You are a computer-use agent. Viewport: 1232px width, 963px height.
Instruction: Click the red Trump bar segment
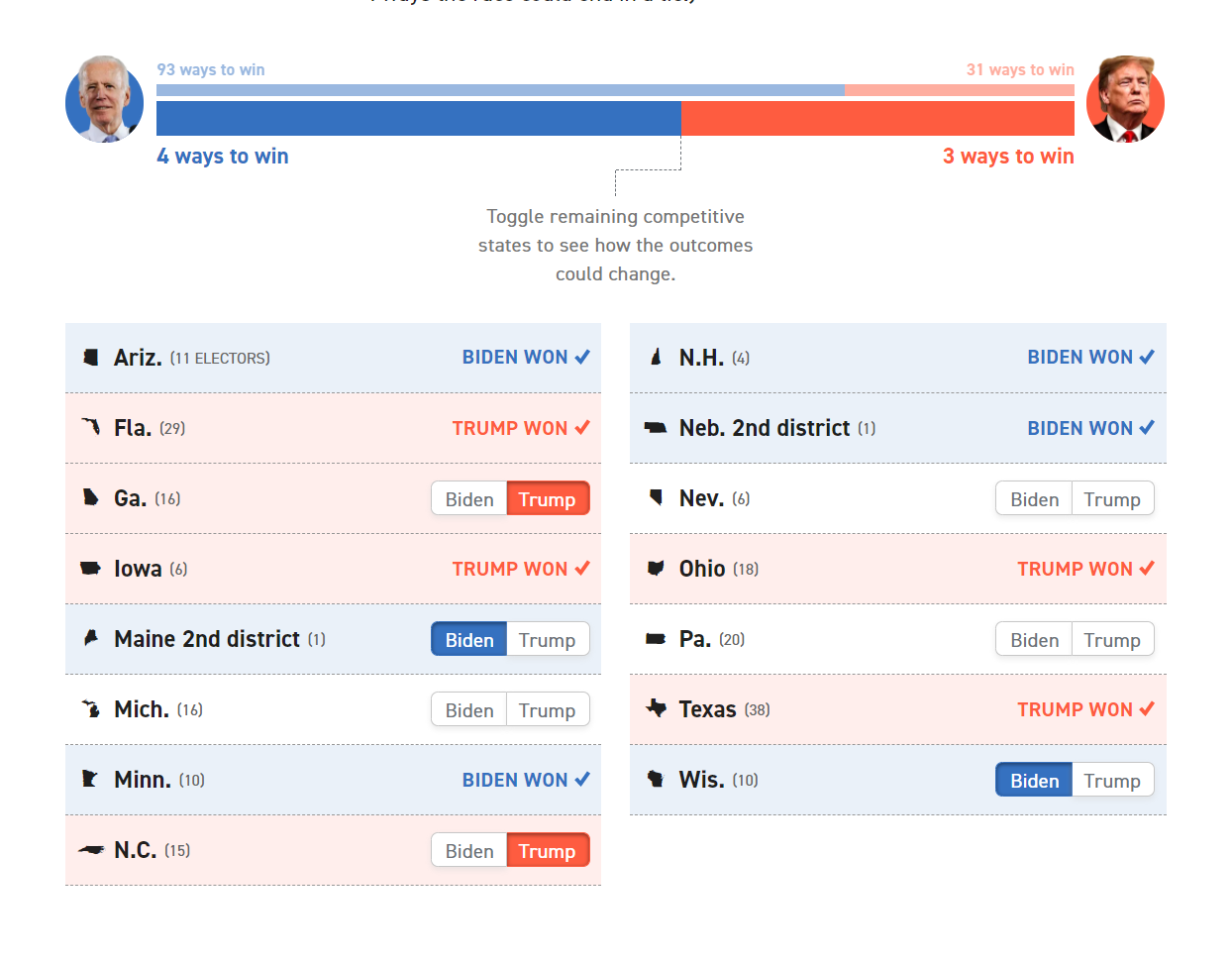(876, 118)
